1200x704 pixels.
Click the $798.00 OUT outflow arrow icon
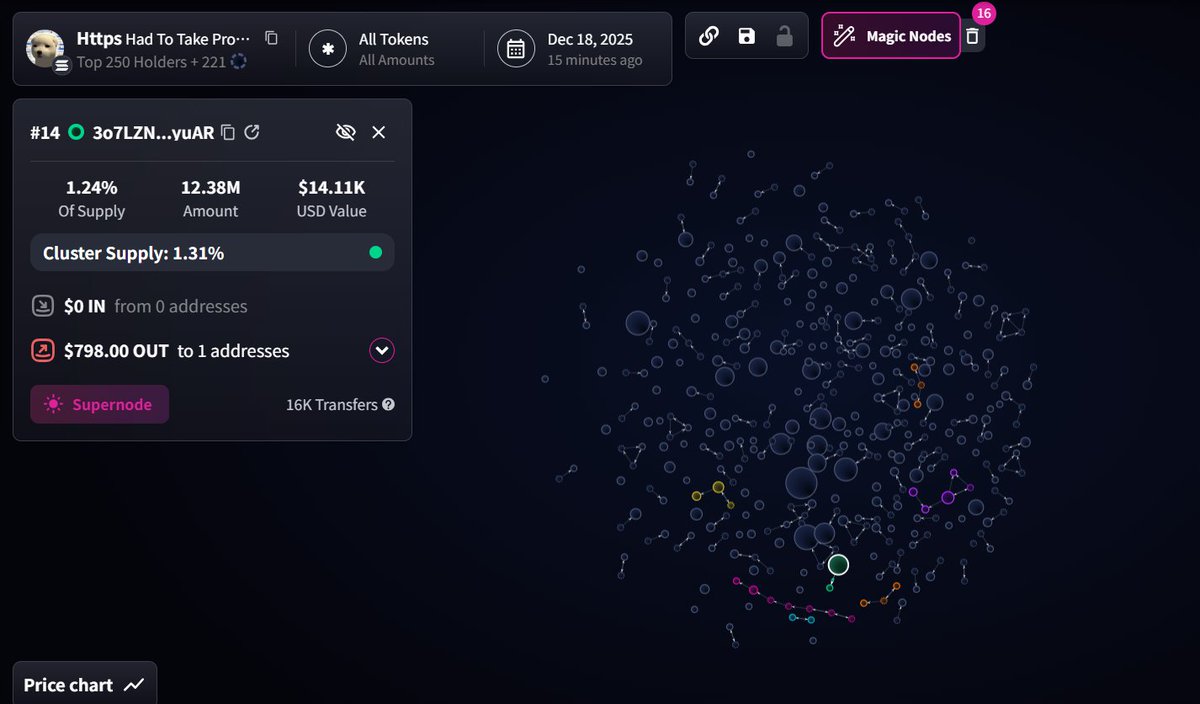click(43, 351)
